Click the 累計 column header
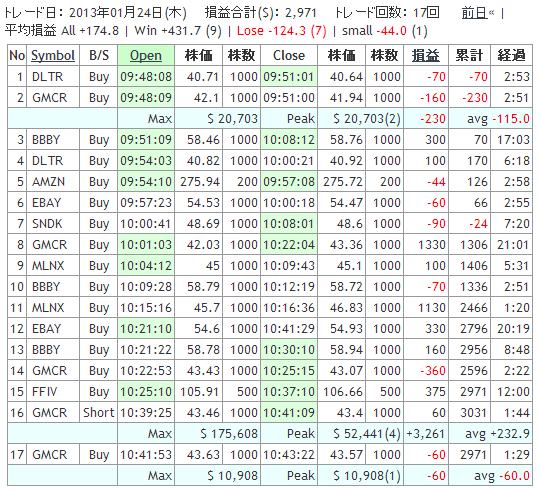 pos(470,55)
